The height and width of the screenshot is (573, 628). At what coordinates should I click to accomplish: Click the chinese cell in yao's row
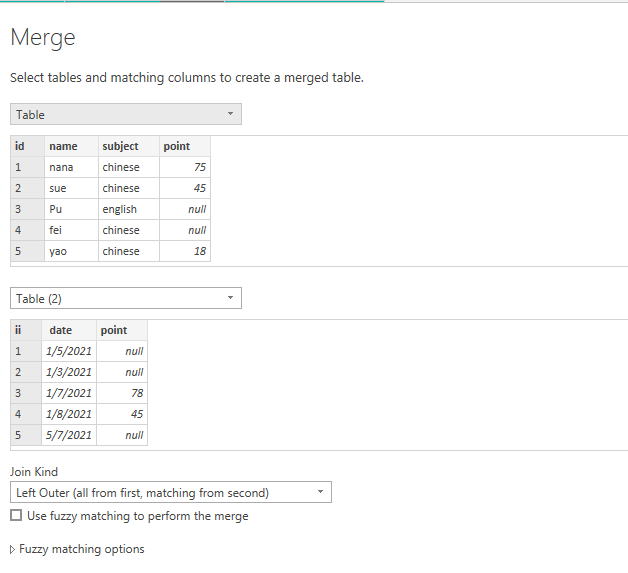tap(129, 251)
